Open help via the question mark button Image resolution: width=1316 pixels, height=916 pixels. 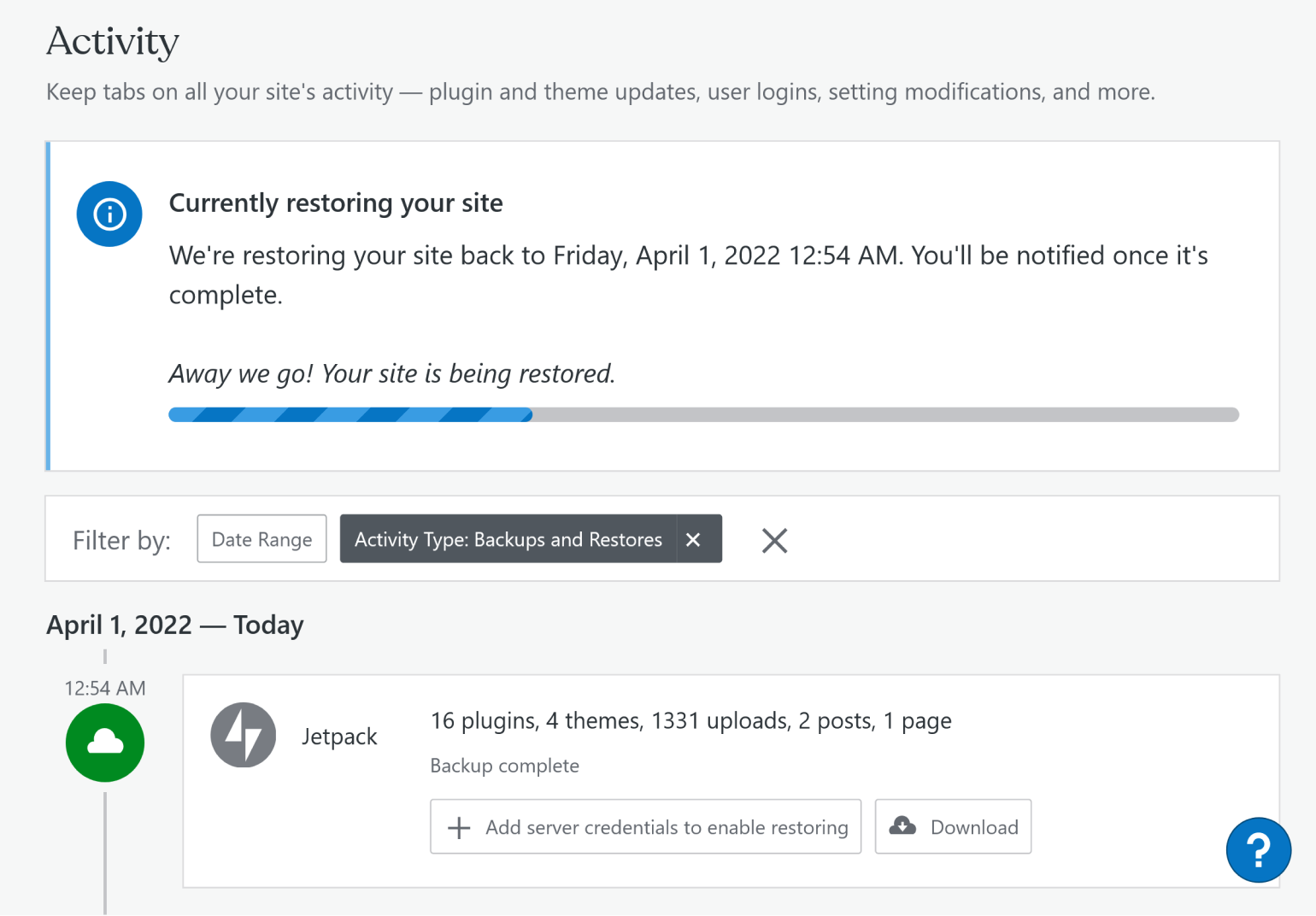[x=1258, y=849]
